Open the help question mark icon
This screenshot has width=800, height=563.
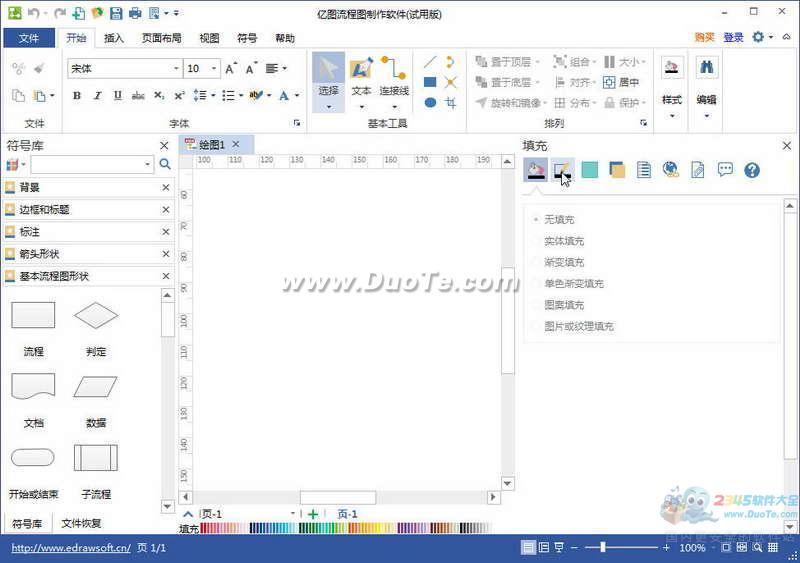coord(752,170)
